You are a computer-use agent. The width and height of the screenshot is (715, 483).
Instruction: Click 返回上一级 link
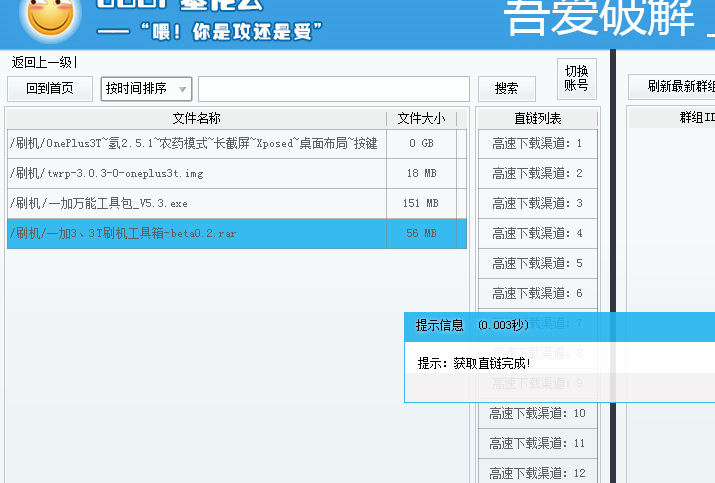[41, 62]
